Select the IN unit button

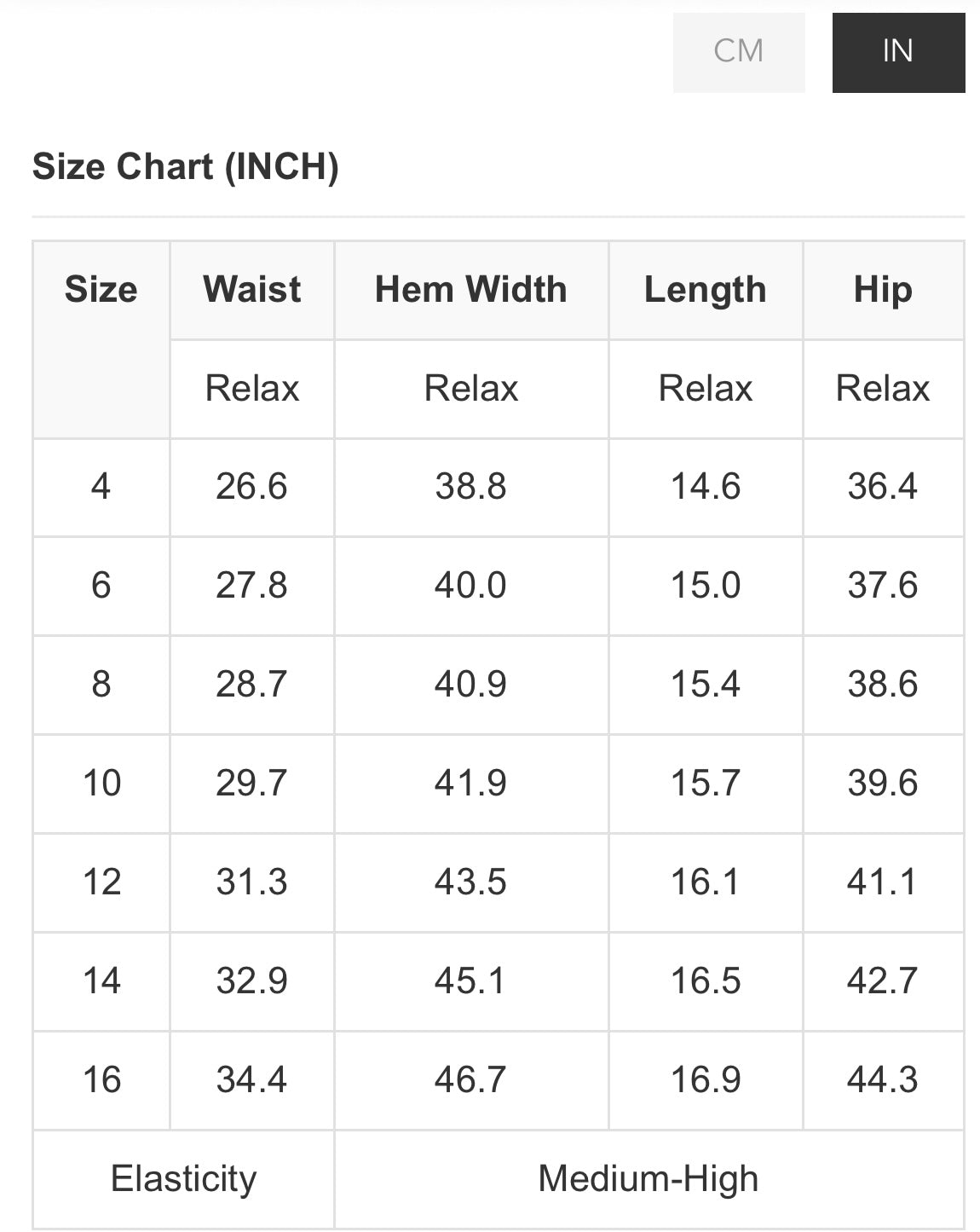[x=898, y=51]
